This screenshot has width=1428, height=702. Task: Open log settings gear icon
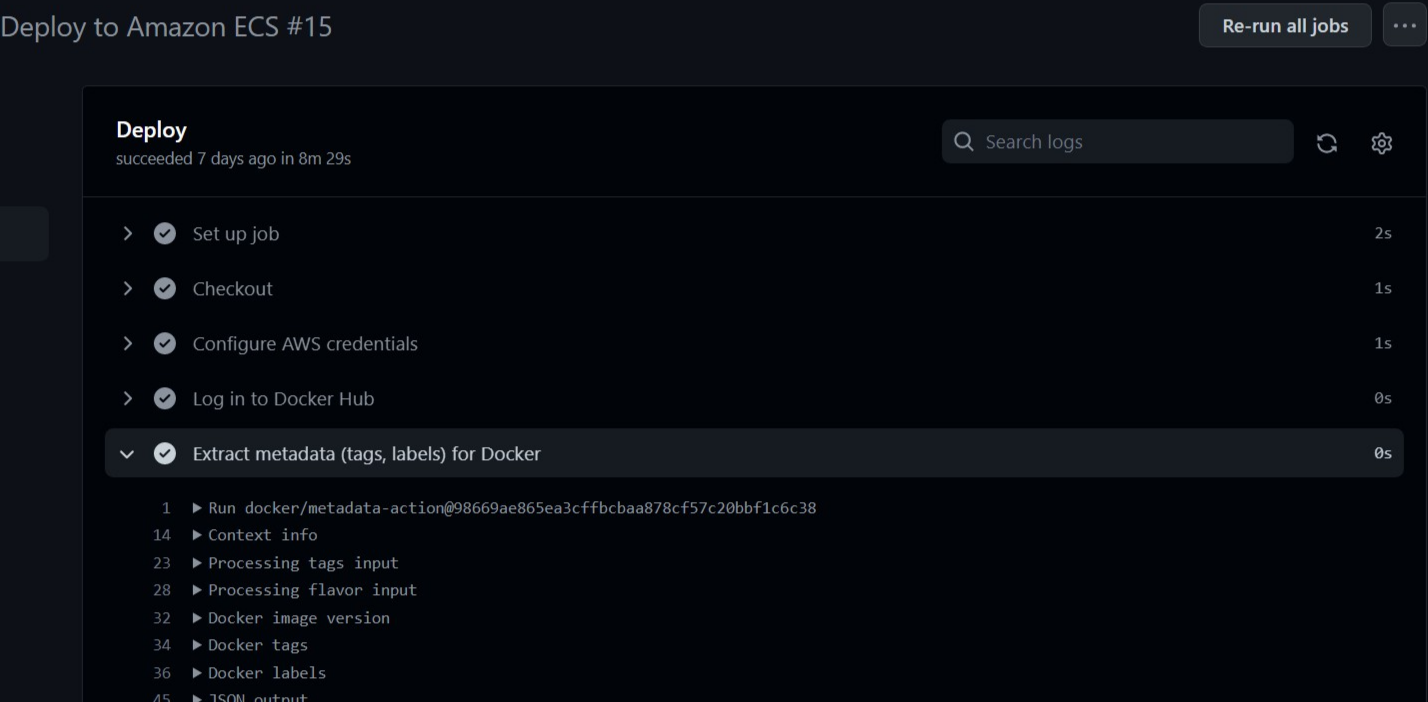(x=1381, y=143)
